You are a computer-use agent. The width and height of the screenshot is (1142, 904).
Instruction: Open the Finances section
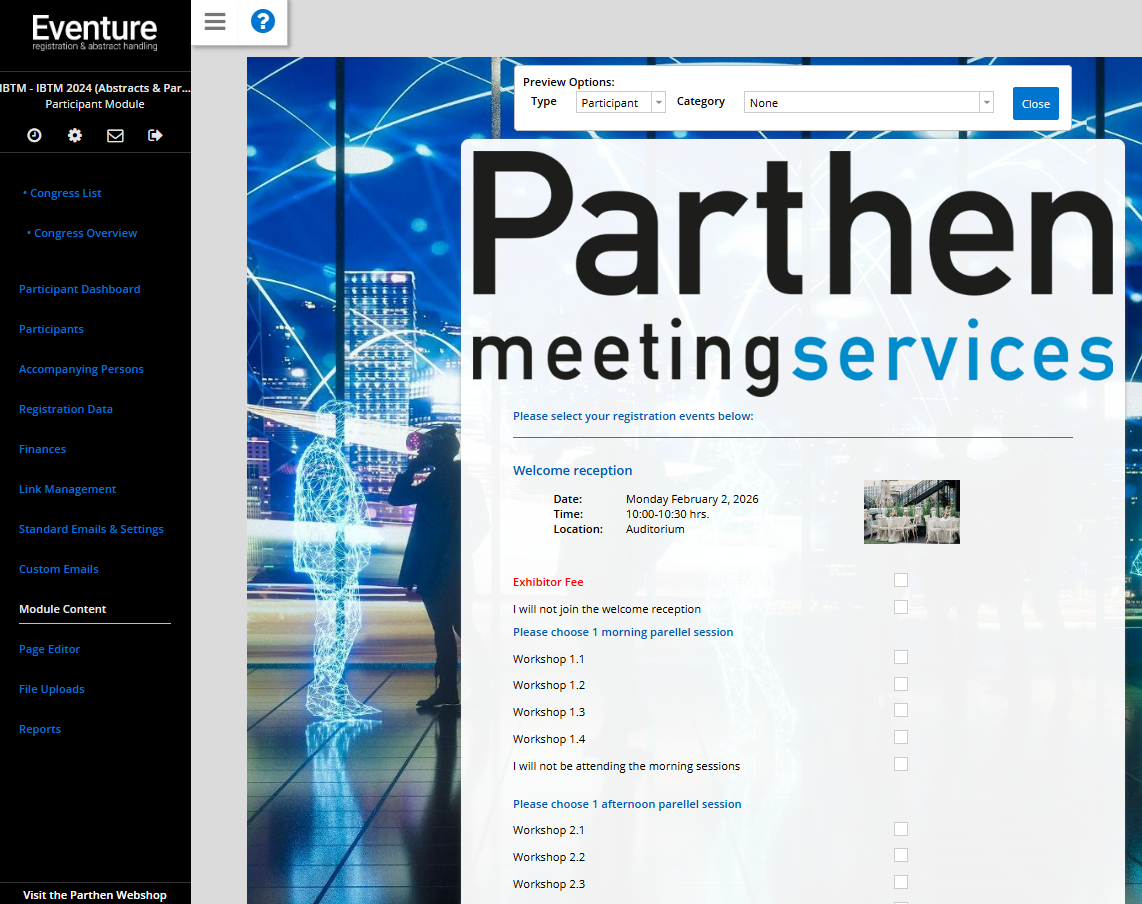[42, 449]
